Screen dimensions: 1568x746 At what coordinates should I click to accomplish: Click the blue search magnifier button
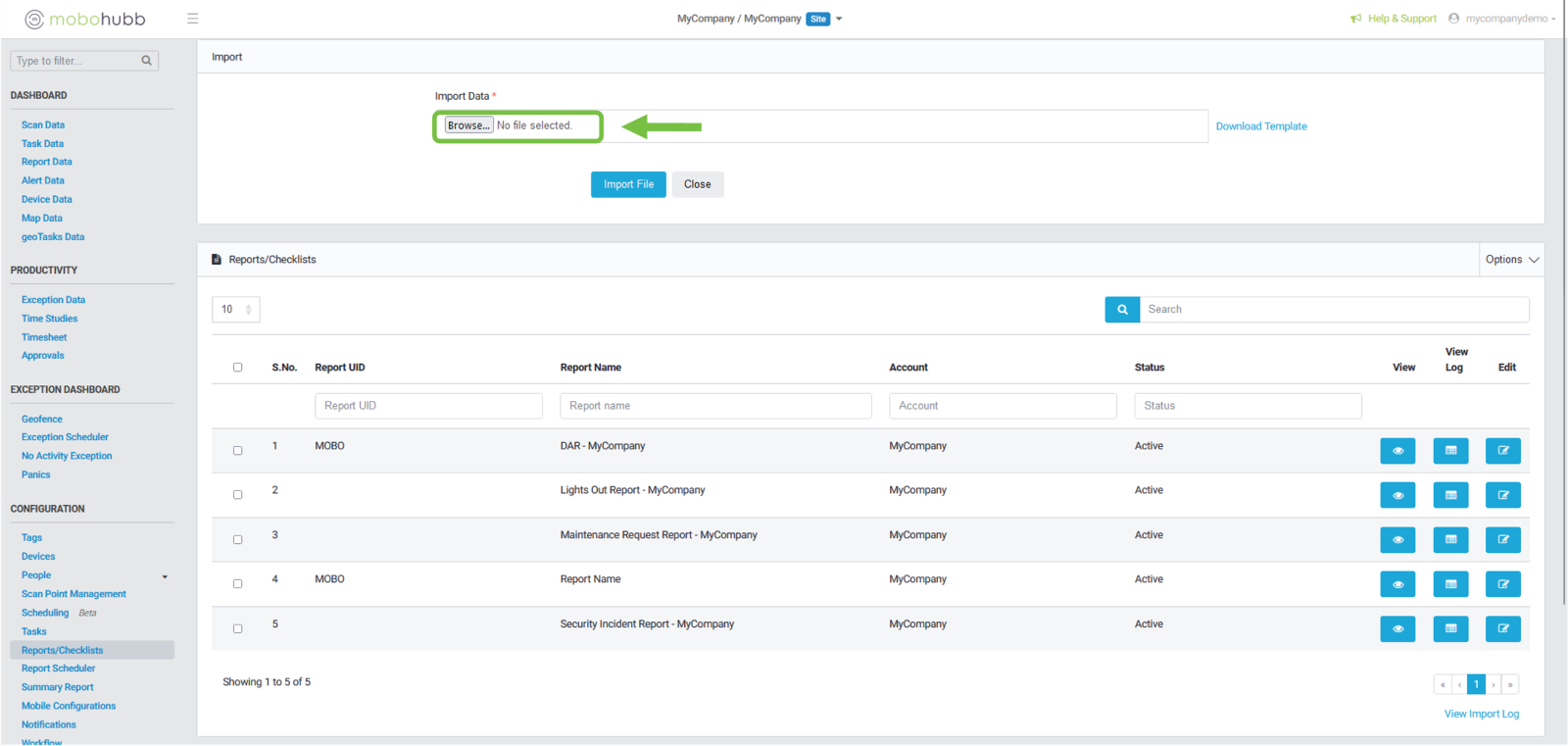pos(1122,309)
